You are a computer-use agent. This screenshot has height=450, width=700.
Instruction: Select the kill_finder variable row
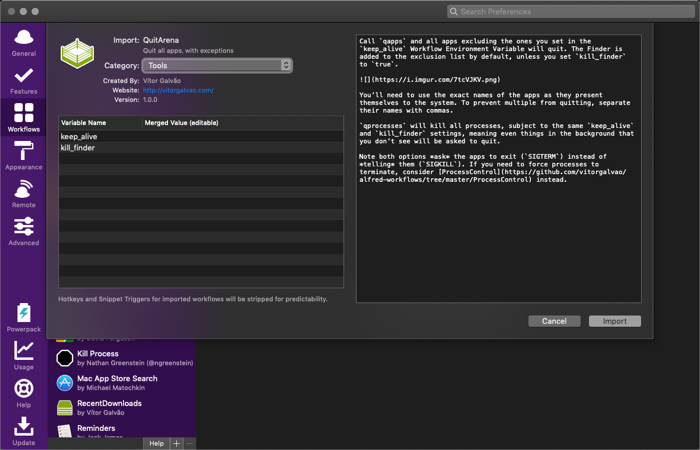(201, 148)
